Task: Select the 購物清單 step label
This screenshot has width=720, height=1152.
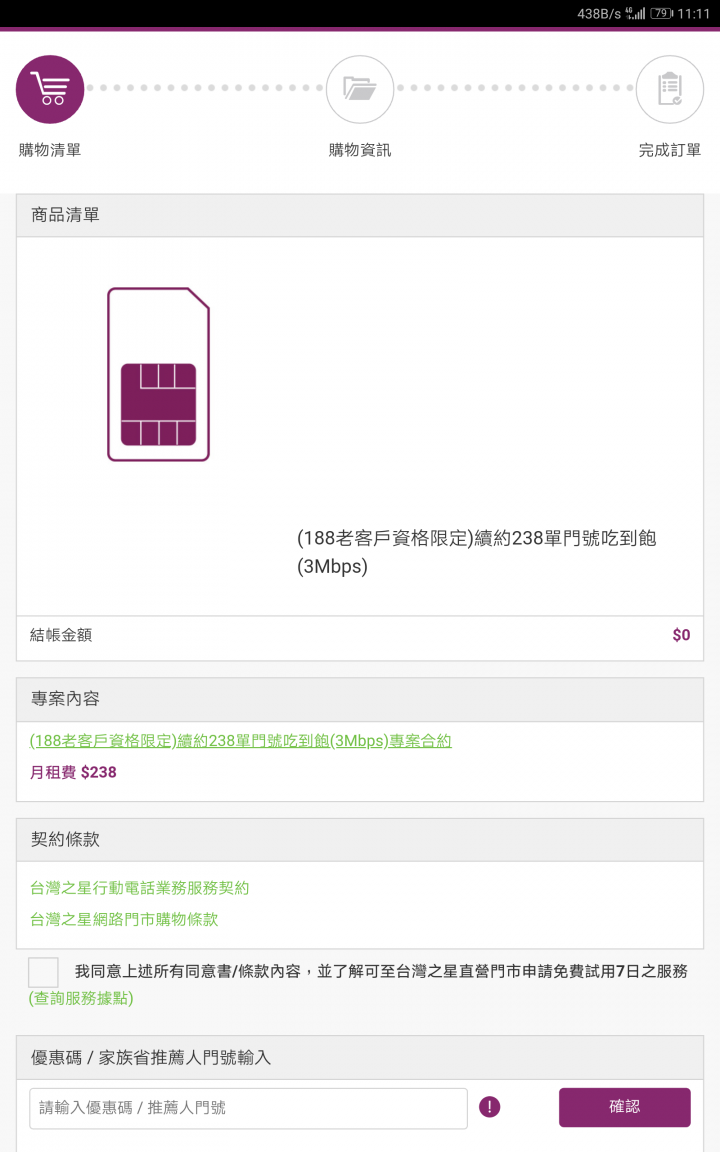Action: [50, 150]
